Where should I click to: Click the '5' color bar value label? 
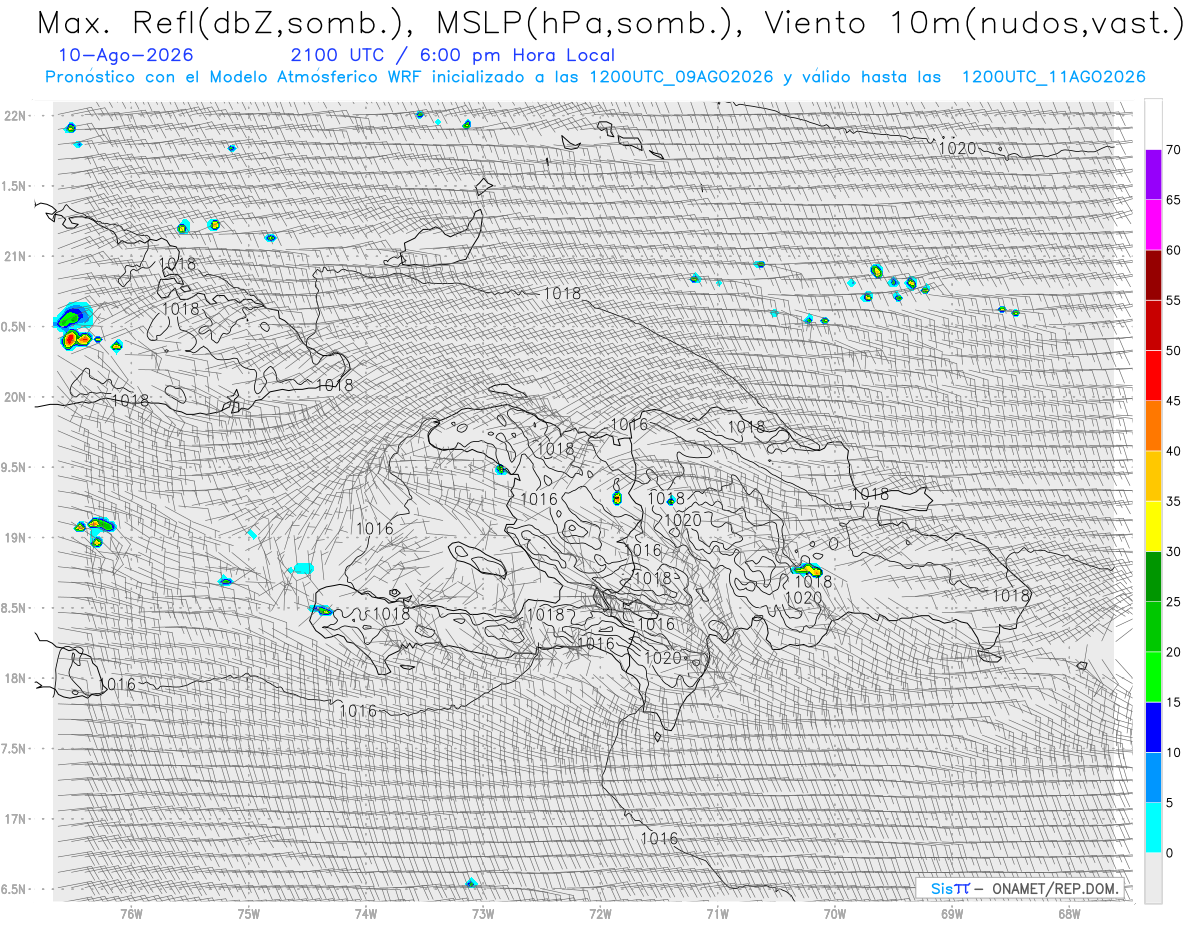coord(1169,803)
